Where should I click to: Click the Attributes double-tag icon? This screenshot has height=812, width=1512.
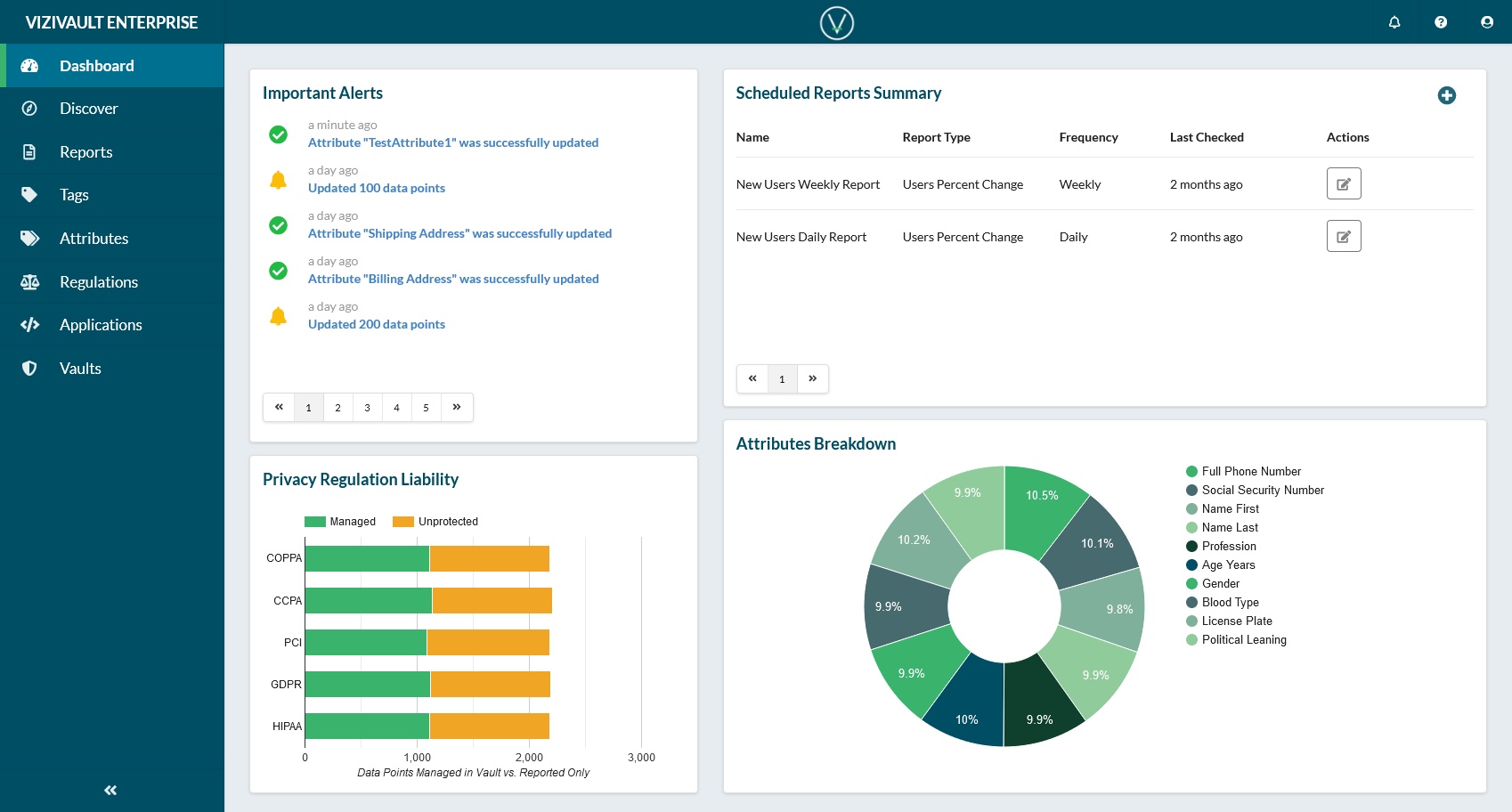[x=29, y=239]
